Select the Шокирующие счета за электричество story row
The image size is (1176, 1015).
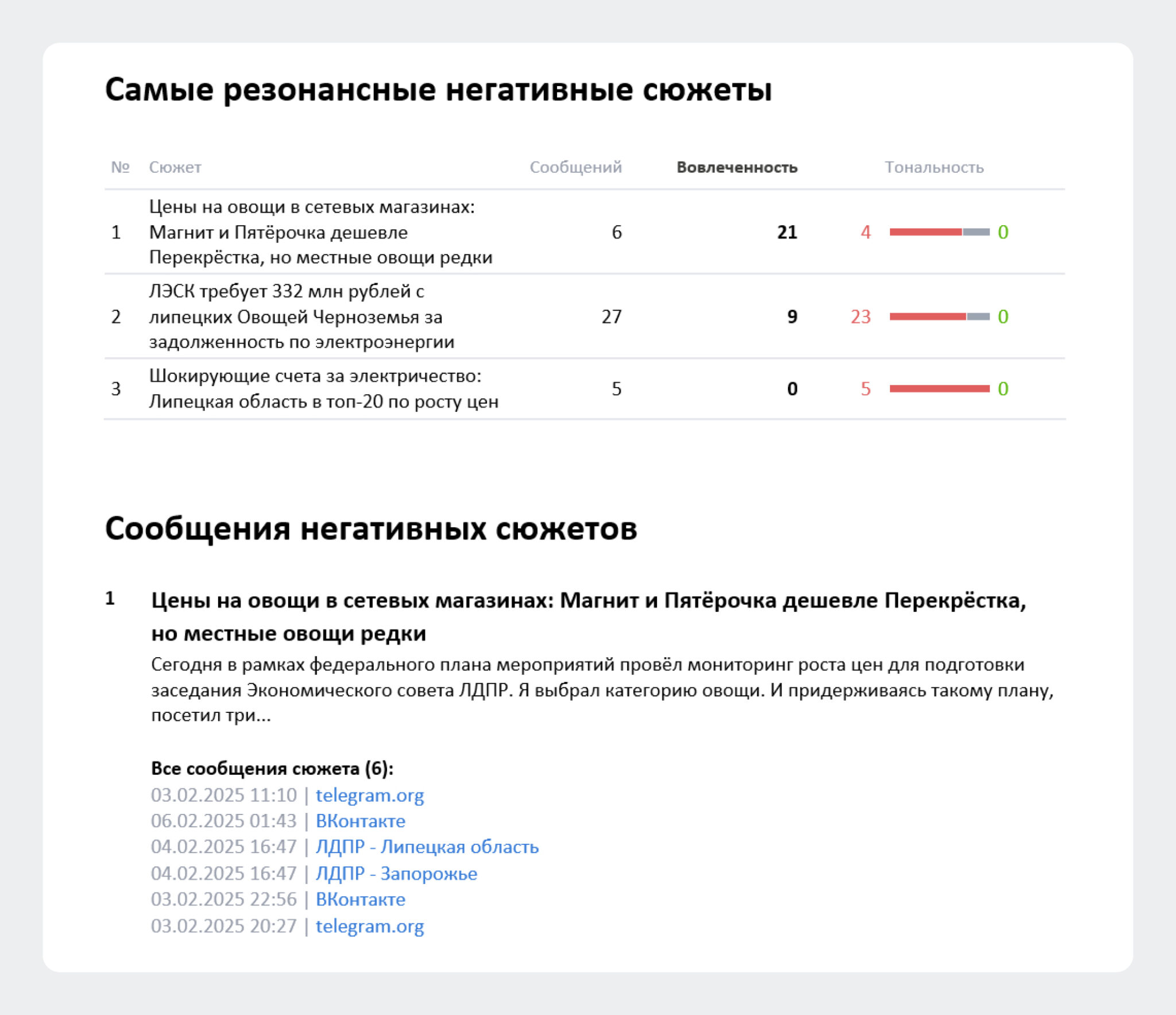tap(585, 389)
